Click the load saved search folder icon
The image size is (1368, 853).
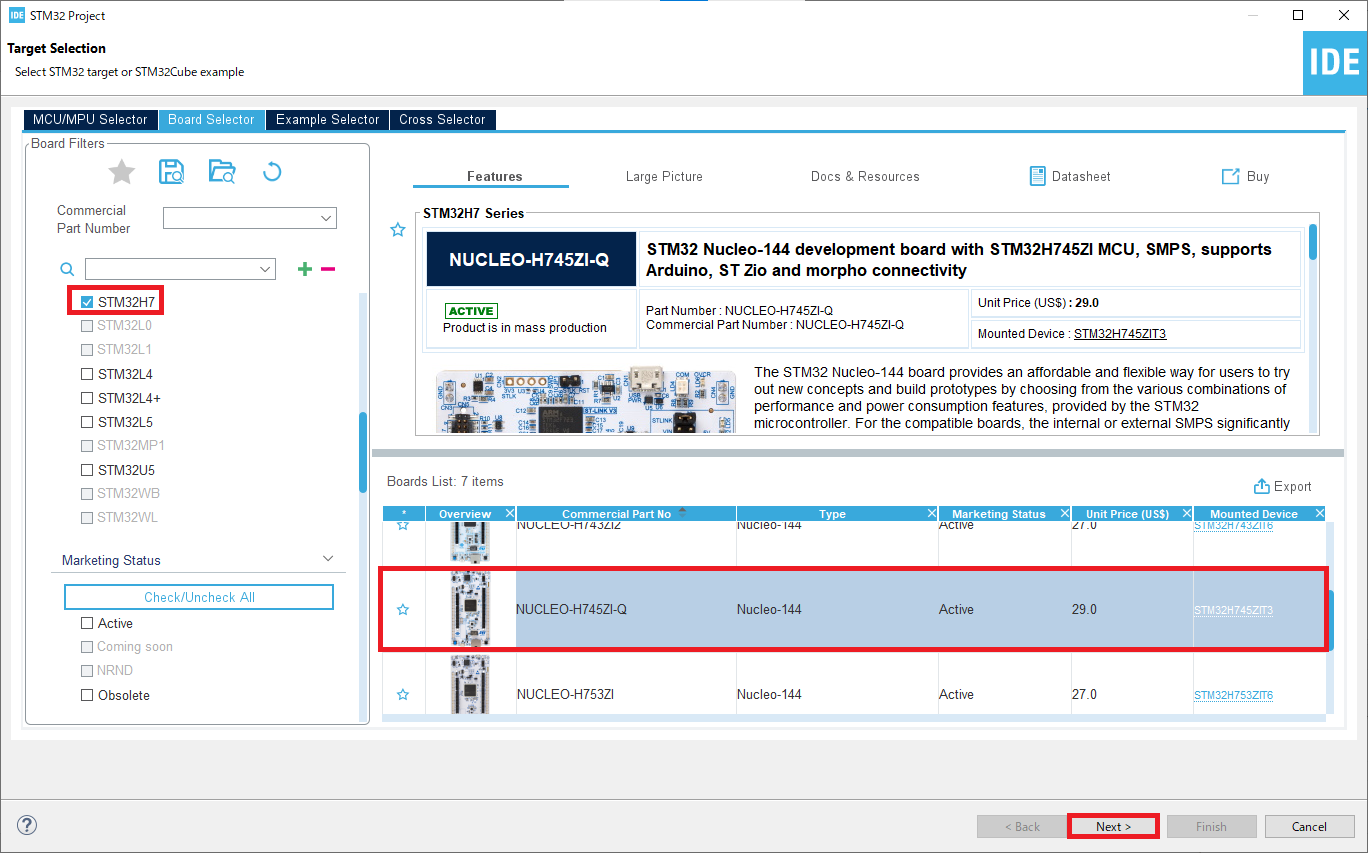(221, 171)
